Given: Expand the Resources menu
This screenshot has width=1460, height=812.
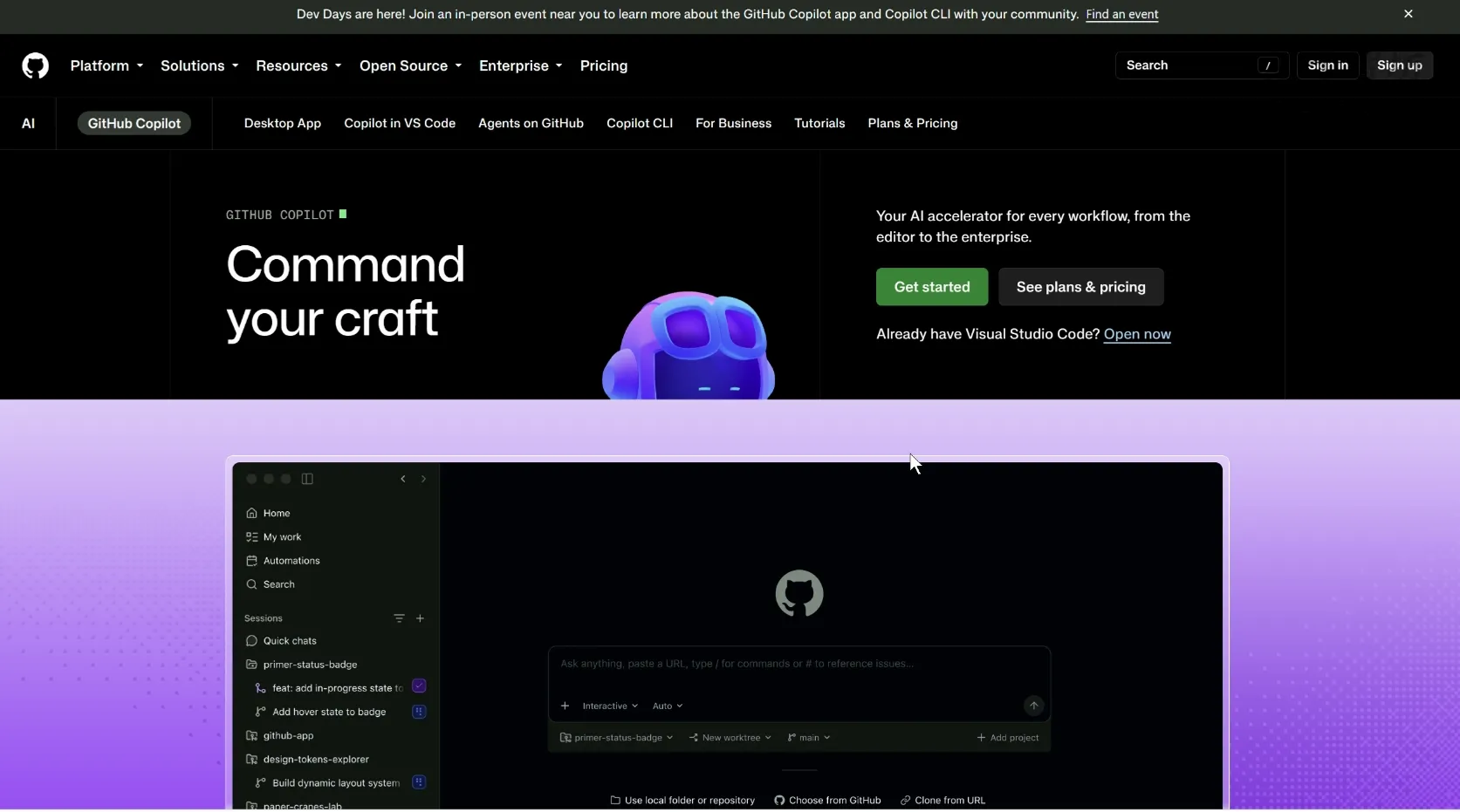Looking at the screenshot, I should click(298, 66).
